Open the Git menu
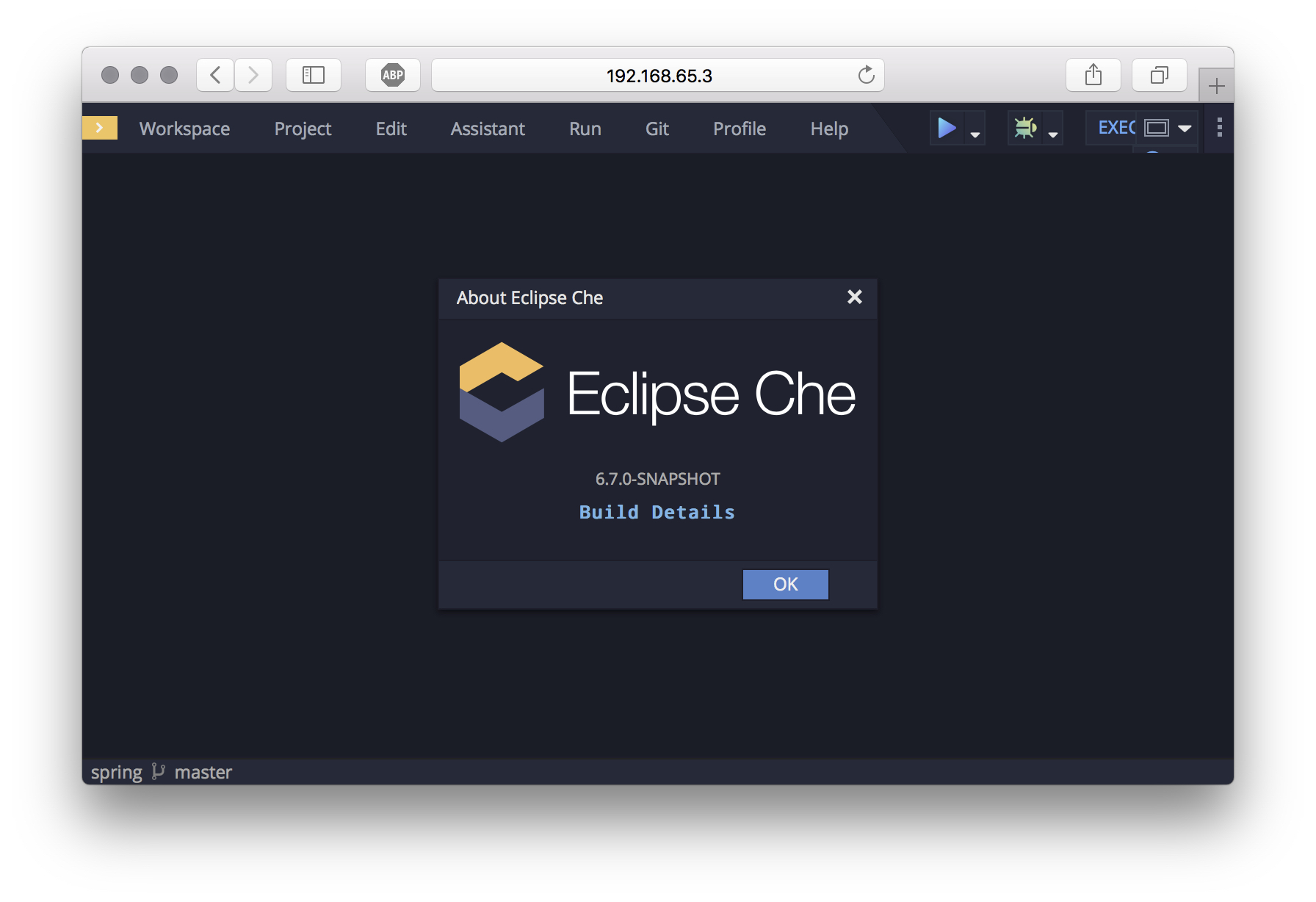The width and height of the screenshot is (1316, 902). 657,129
